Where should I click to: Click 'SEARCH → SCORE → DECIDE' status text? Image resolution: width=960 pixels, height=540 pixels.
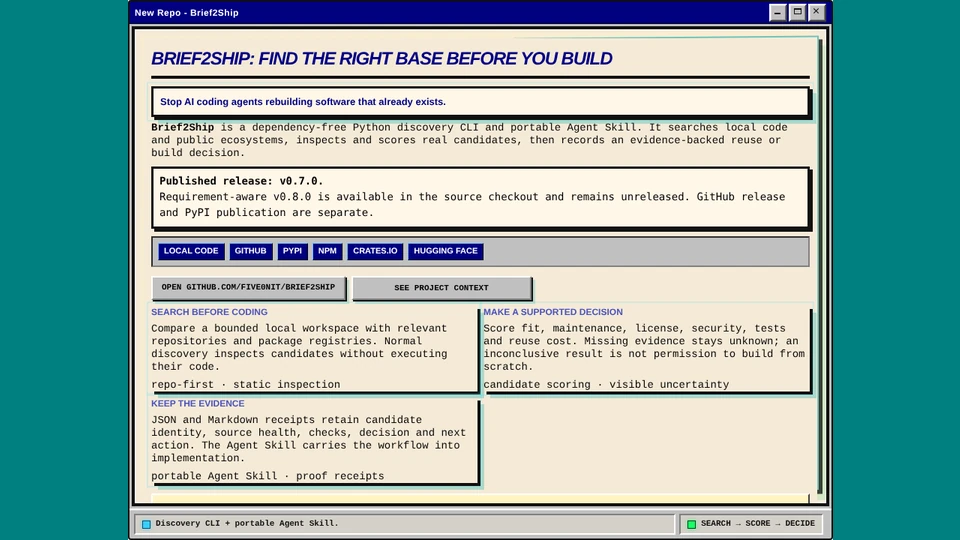pyautogui.click(x=758, y=523)
